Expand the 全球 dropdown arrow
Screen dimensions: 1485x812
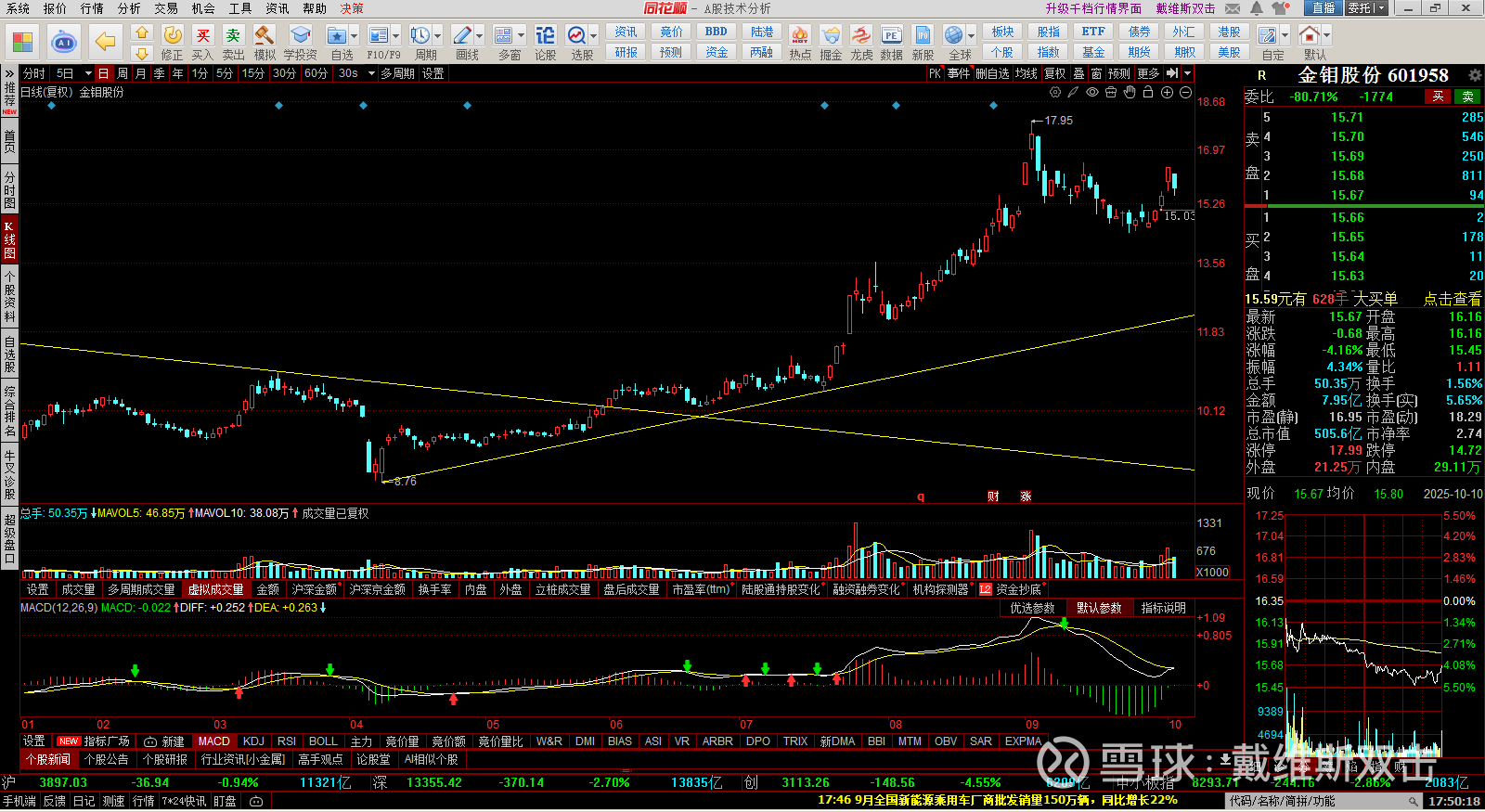click(971, 36)
